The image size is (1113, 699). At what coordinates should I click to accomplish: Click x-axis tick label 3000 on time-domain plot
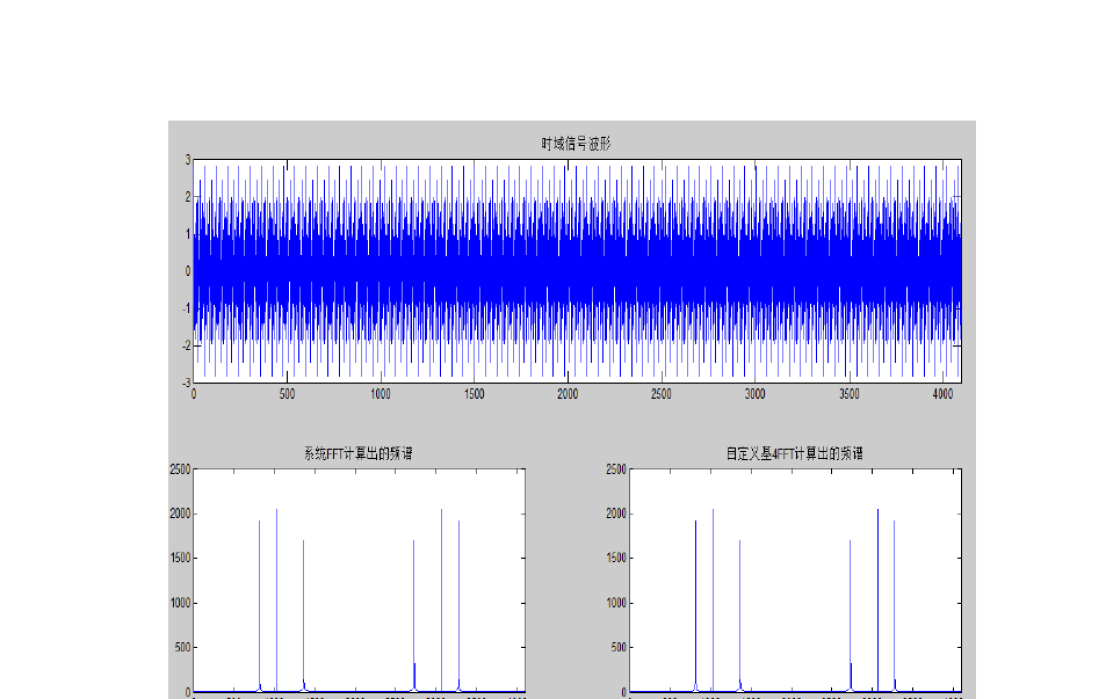(754, 394)
